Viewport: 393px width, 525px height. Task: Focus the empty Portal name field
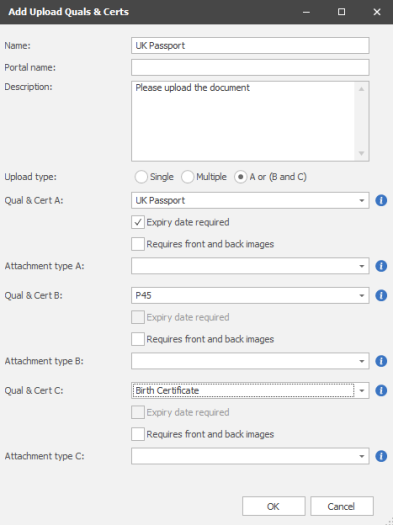pos(250,67)
